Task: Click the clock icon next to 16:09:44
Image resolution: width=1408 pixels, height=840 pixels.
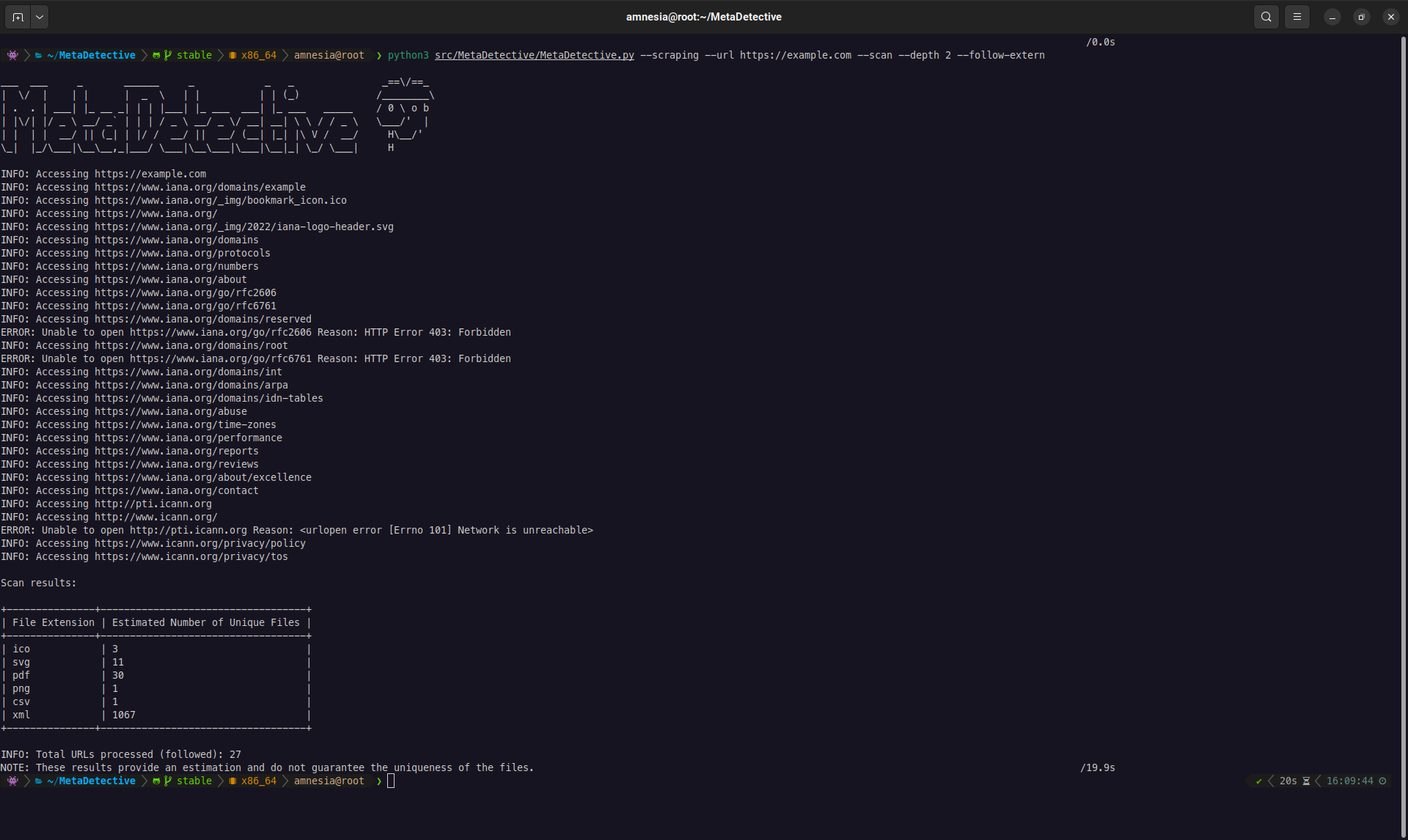Action: coord(1383,781)
